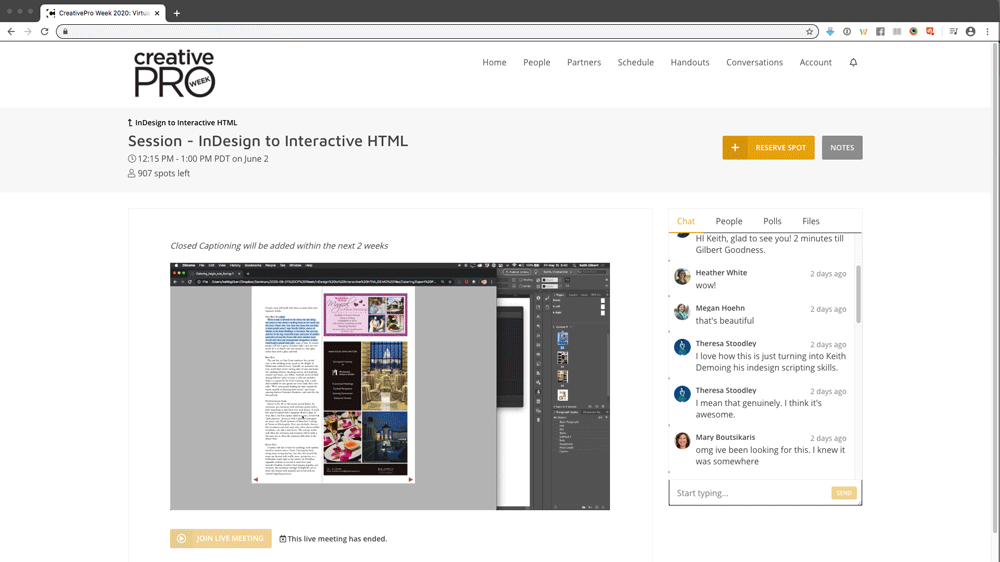Send the chat message with Send button
The image size is (1000, 562).
click(x=844, y=493)
